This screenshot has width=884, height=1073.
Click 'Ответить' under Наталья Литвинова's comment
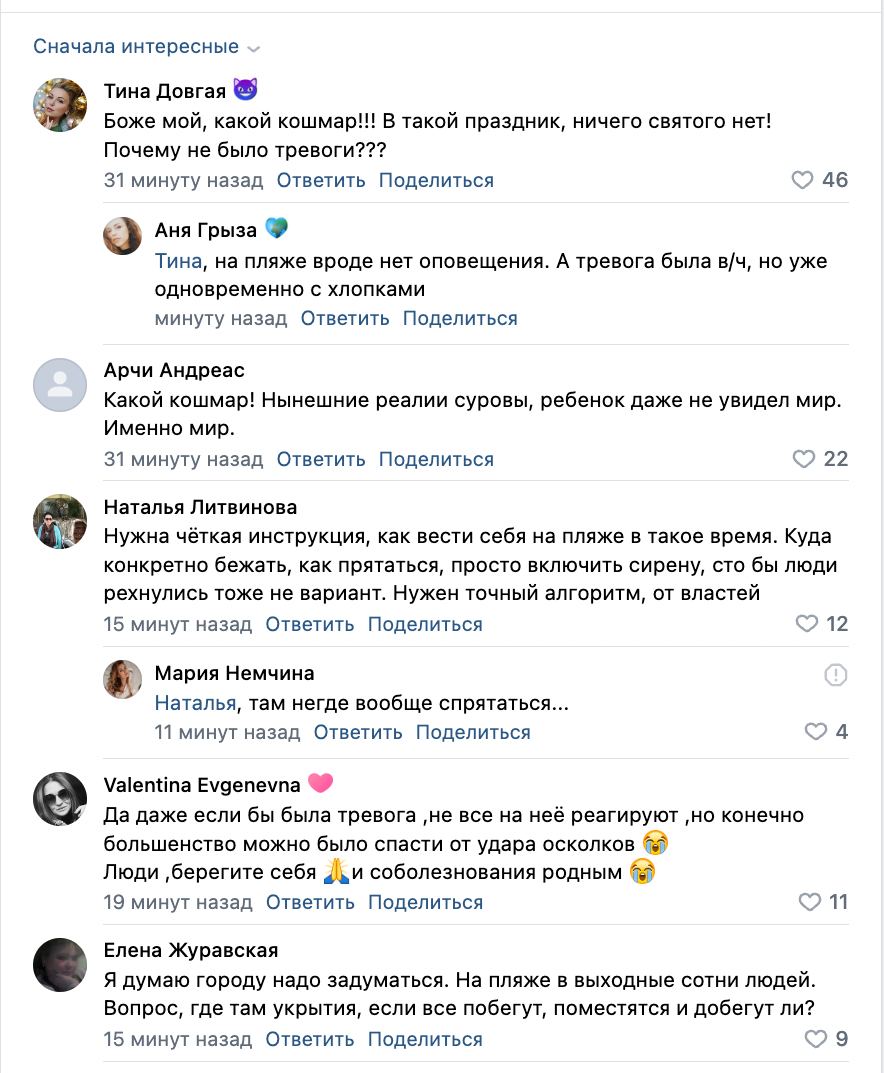(309, 625)
